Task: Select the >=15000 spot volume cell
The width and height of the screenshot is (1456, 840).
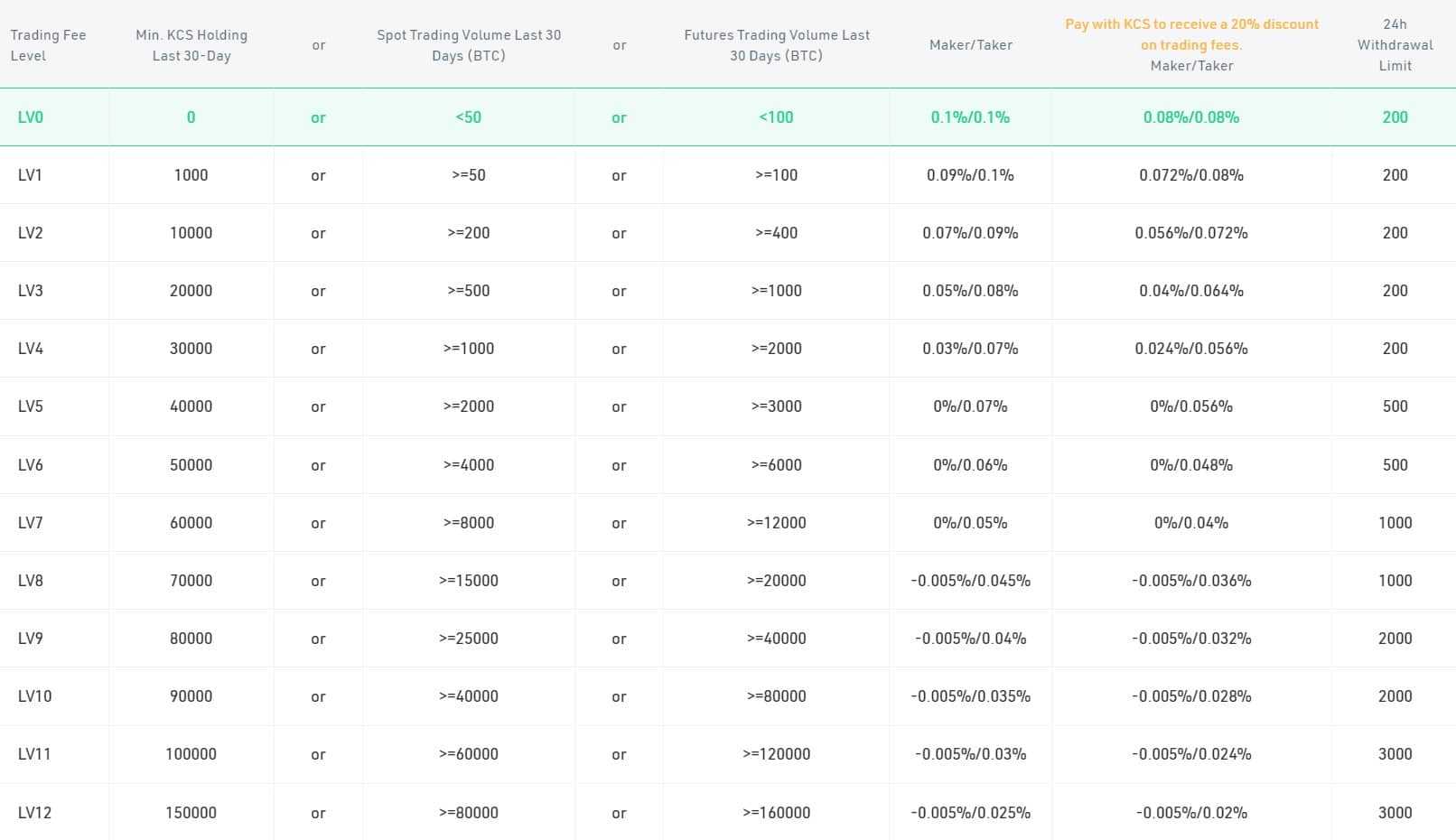Action: (468, 581)
